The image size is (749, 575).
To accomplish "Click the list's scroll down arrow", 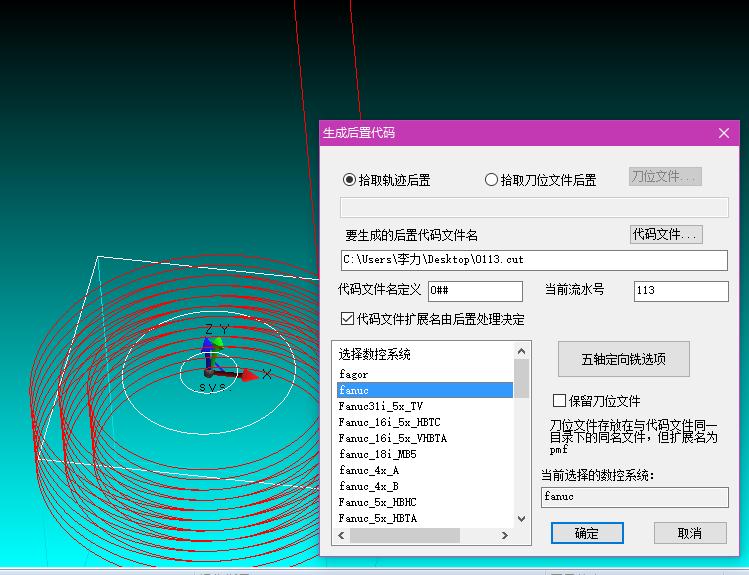I will coord(522,519).
